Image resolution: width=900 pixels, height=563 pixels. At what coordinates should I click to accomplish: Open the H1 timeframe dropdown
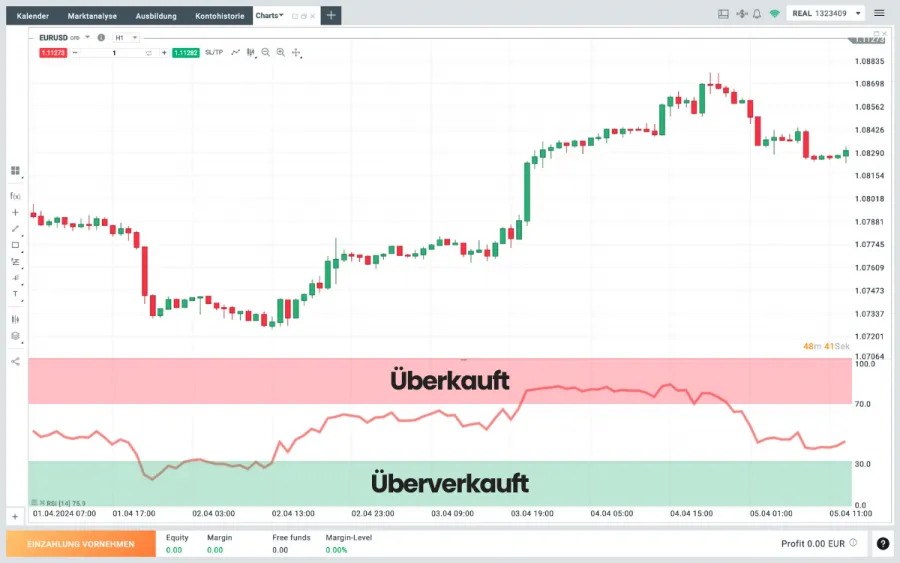pos(126,37)
